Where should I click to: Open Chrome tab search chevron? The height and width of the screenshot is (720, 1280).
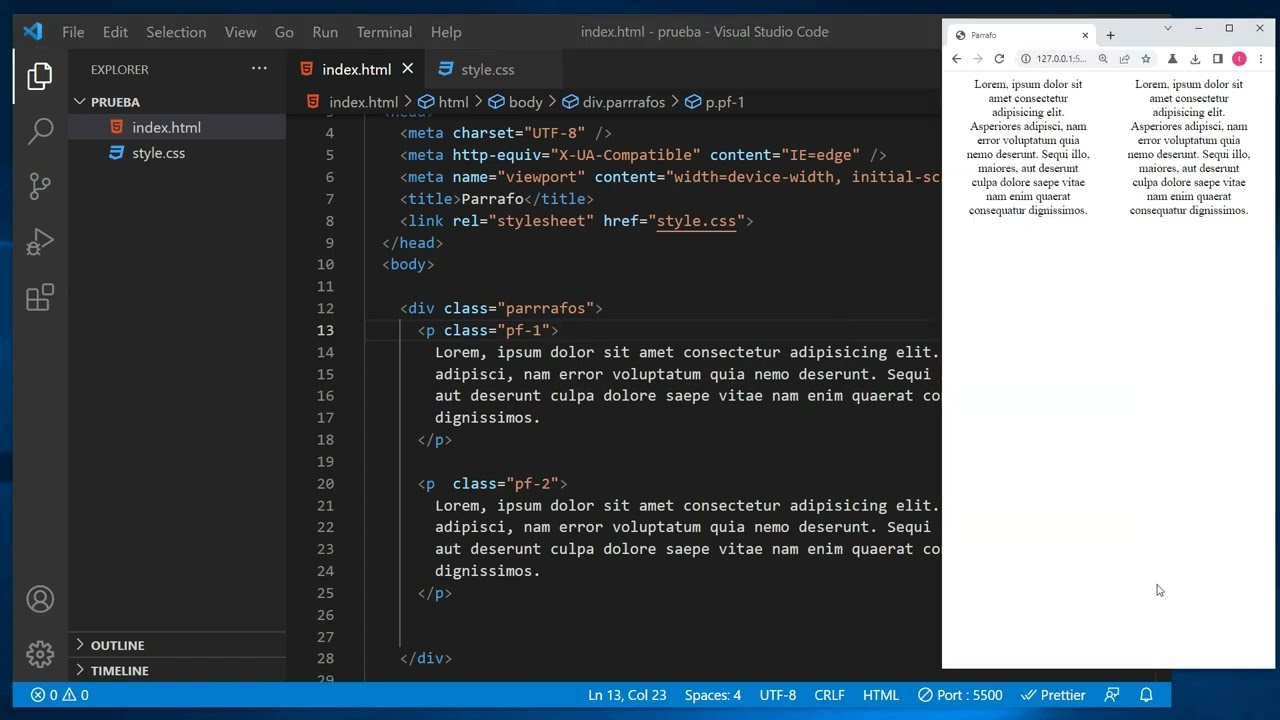coord(1167,28)
